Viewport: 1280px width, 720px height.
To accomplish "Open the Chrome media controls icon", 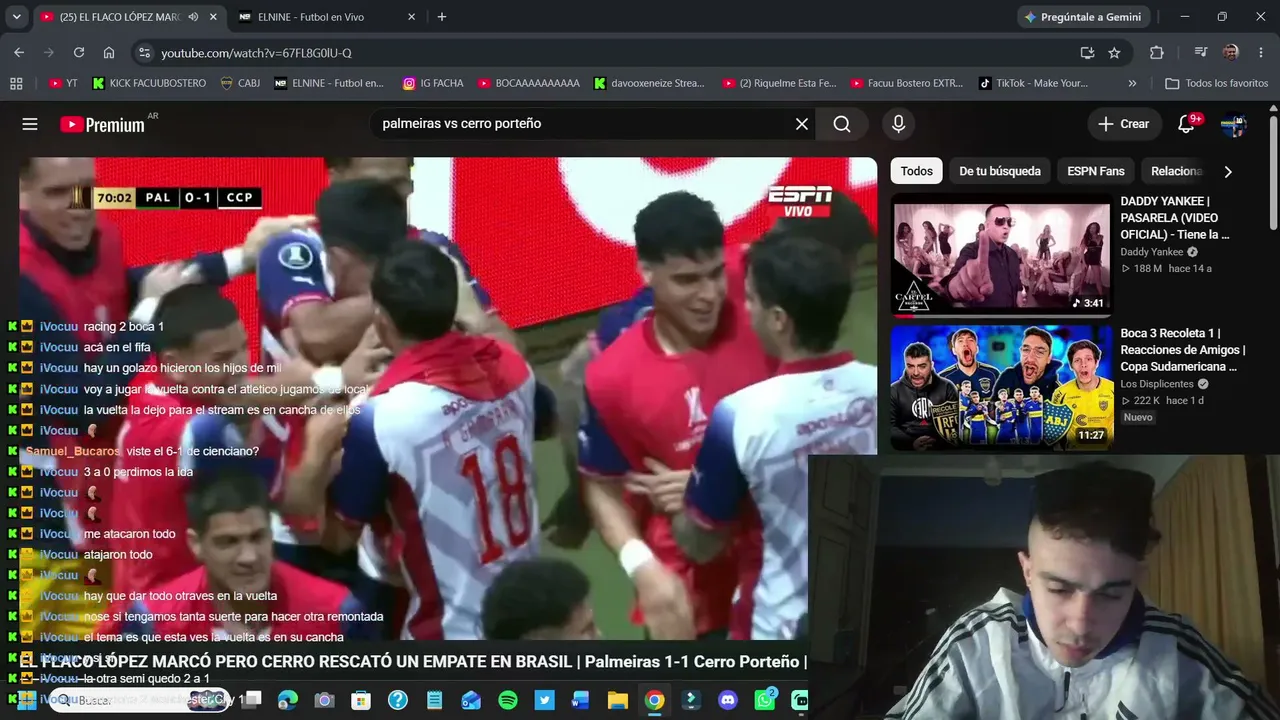I will pyautogui.click(x=1201, y=52).
